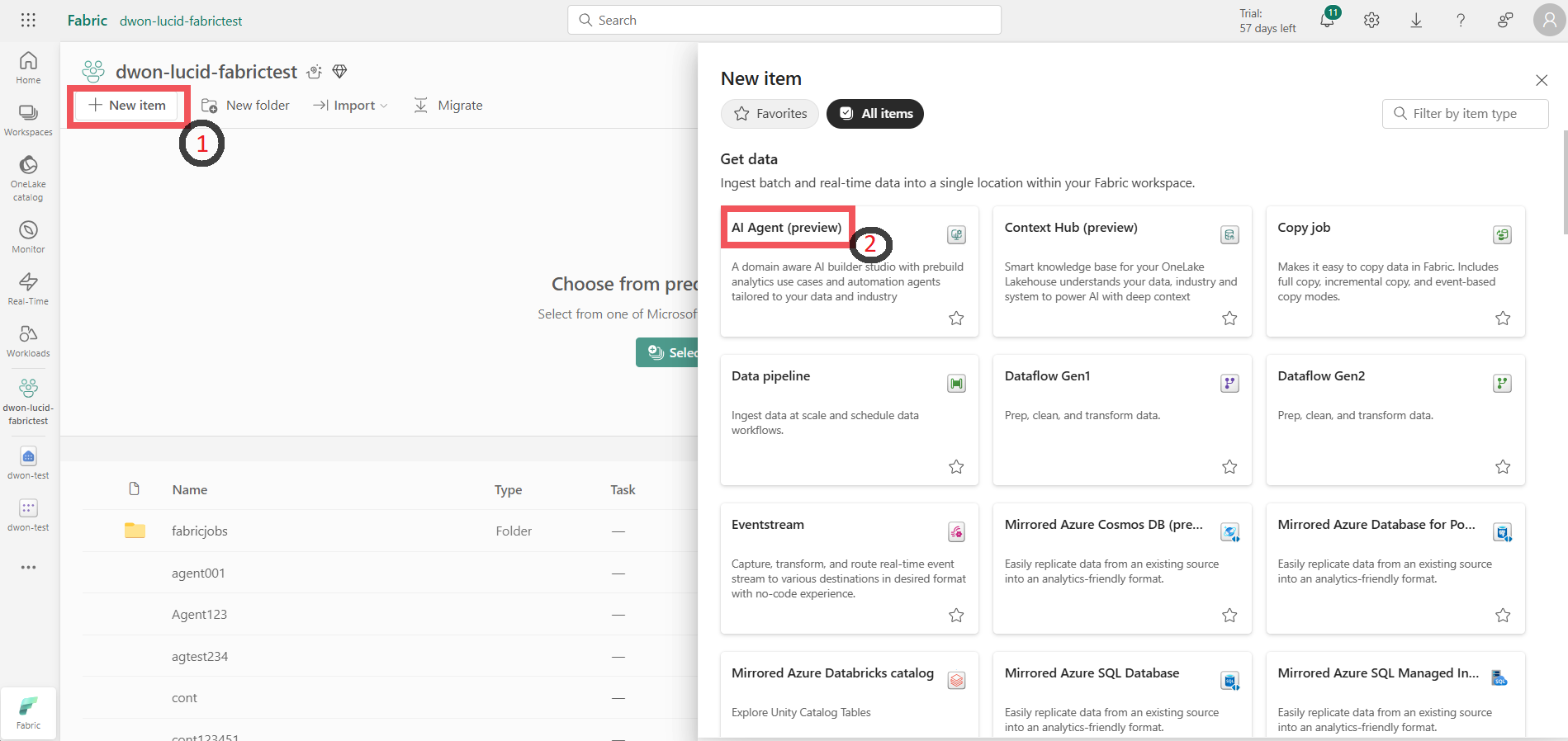
Task: Select the AI Agent (preview) item
Action: pyautogui.click(x=850, y=271)
